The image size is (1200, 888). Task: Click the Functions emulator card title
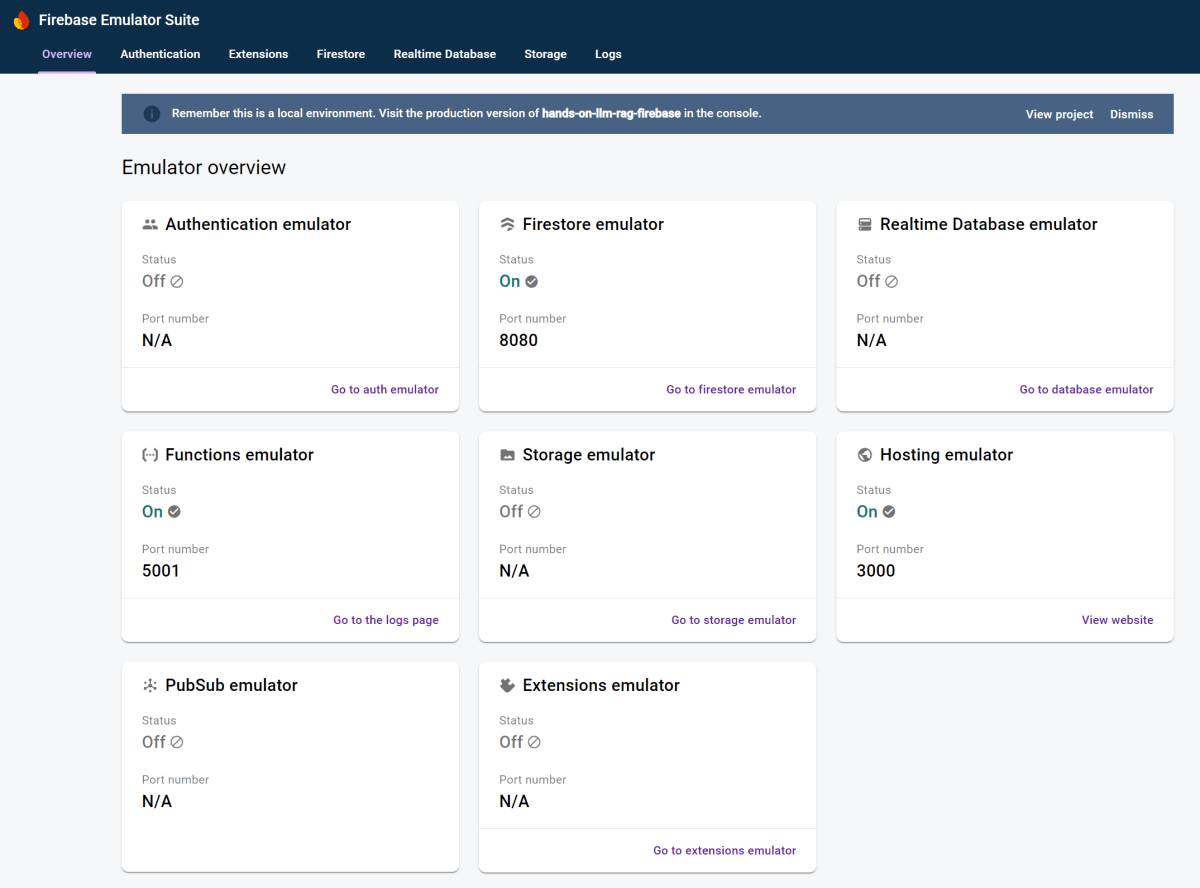(239, 455)
